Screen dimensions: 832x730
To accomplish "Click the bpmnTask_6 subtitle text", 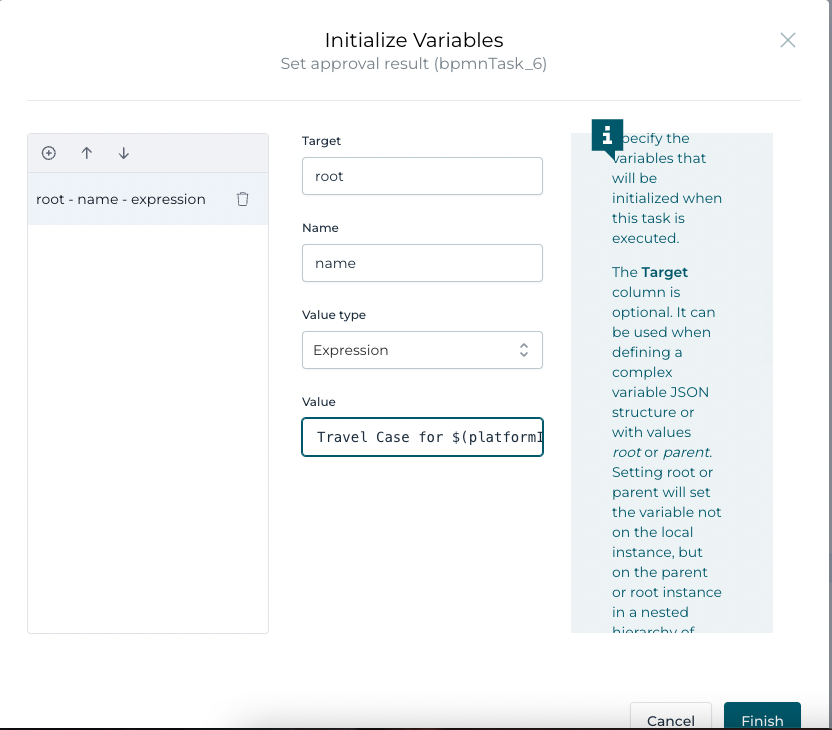I will click(x=414, y=64).
